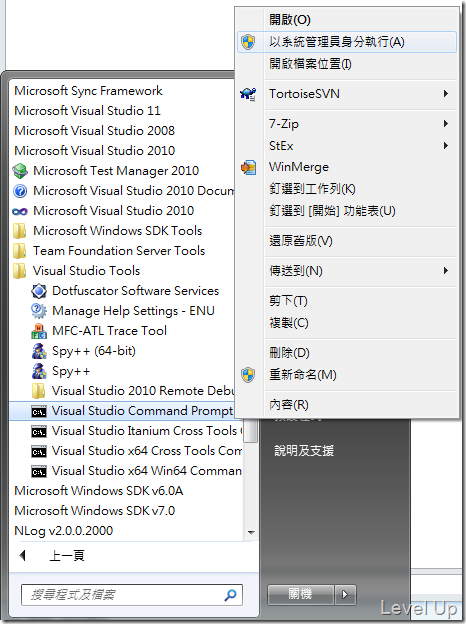
Task: Click the Manage Help Settings gear icon
Action: point(39,311)
